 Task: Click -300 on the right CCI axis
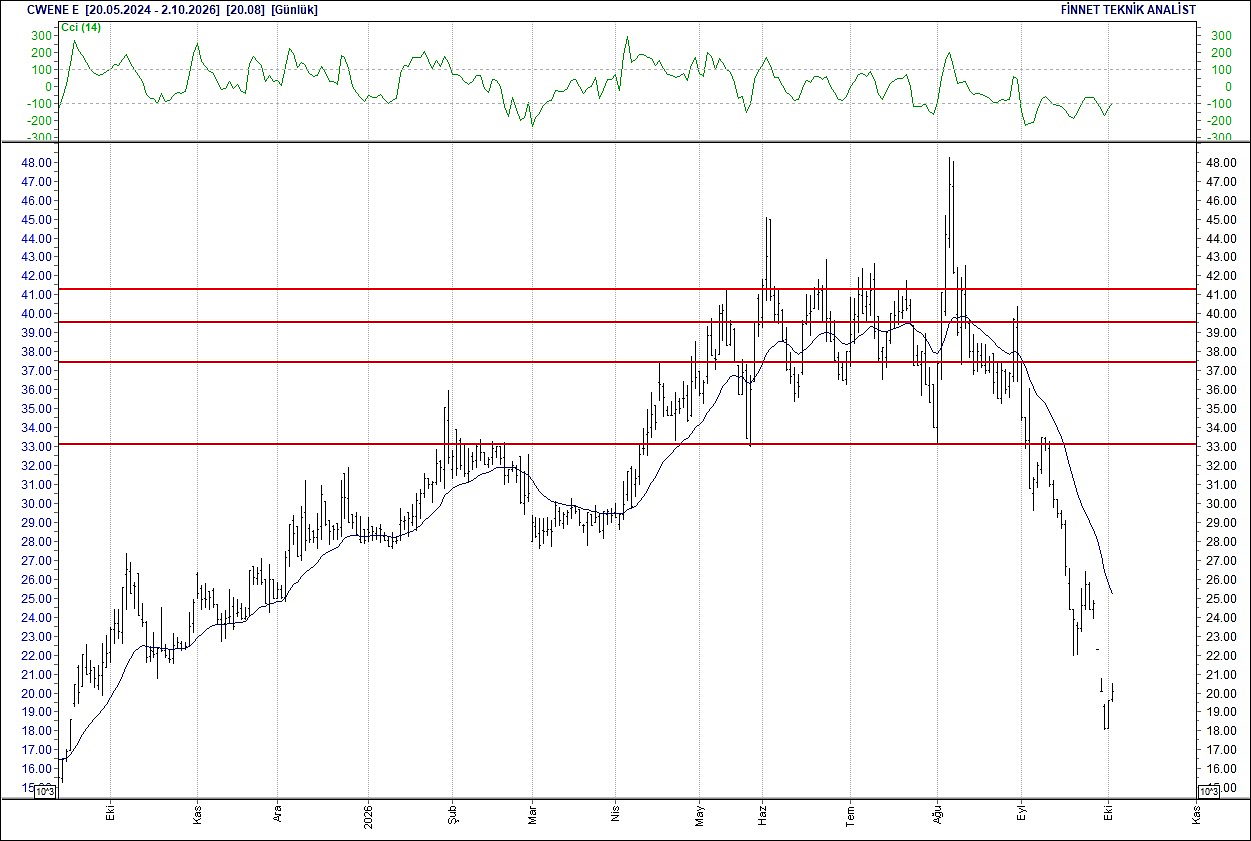(x=1221, y=137)
